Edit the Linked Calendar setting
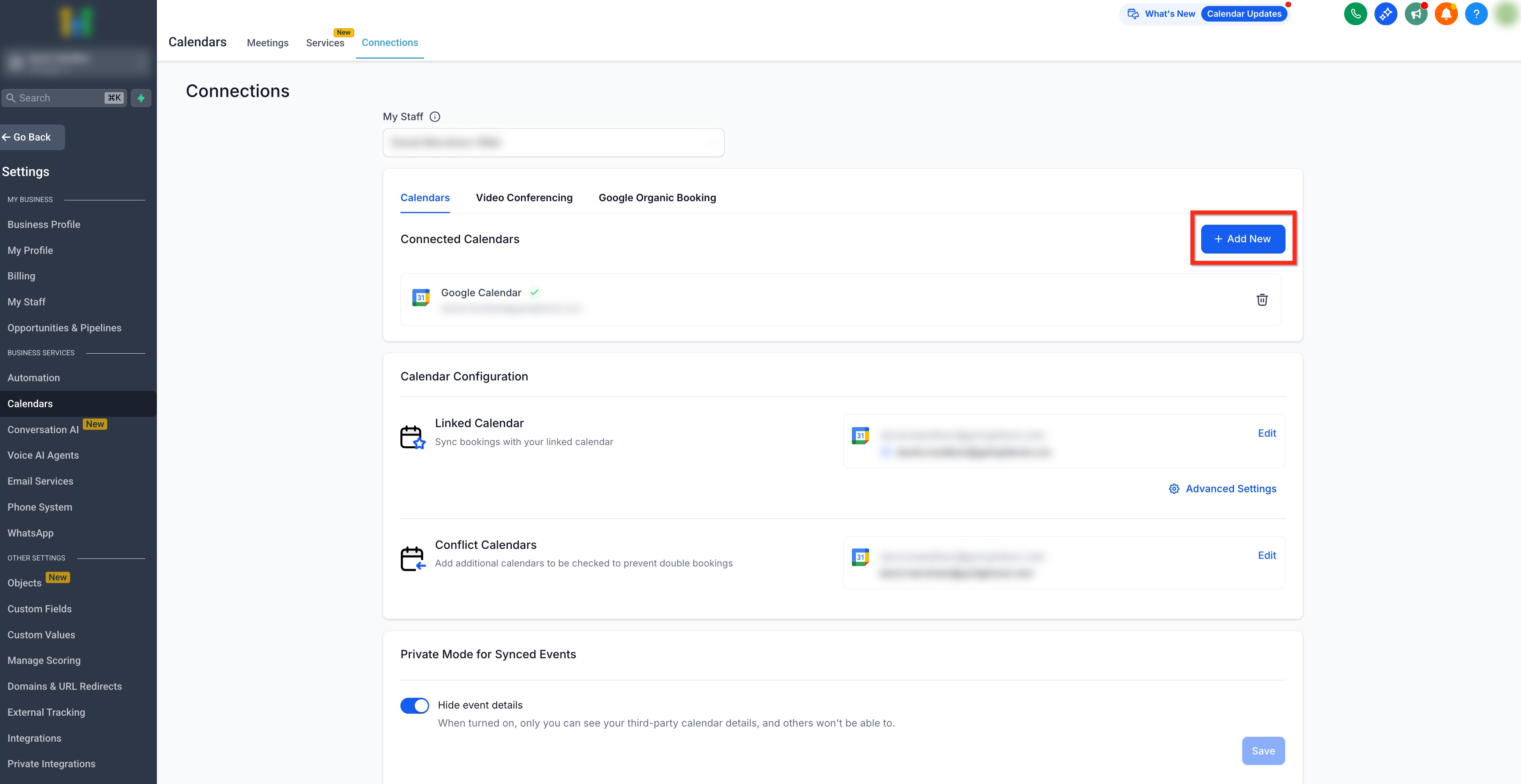The image size is (1521, 784). (1267, 434)
